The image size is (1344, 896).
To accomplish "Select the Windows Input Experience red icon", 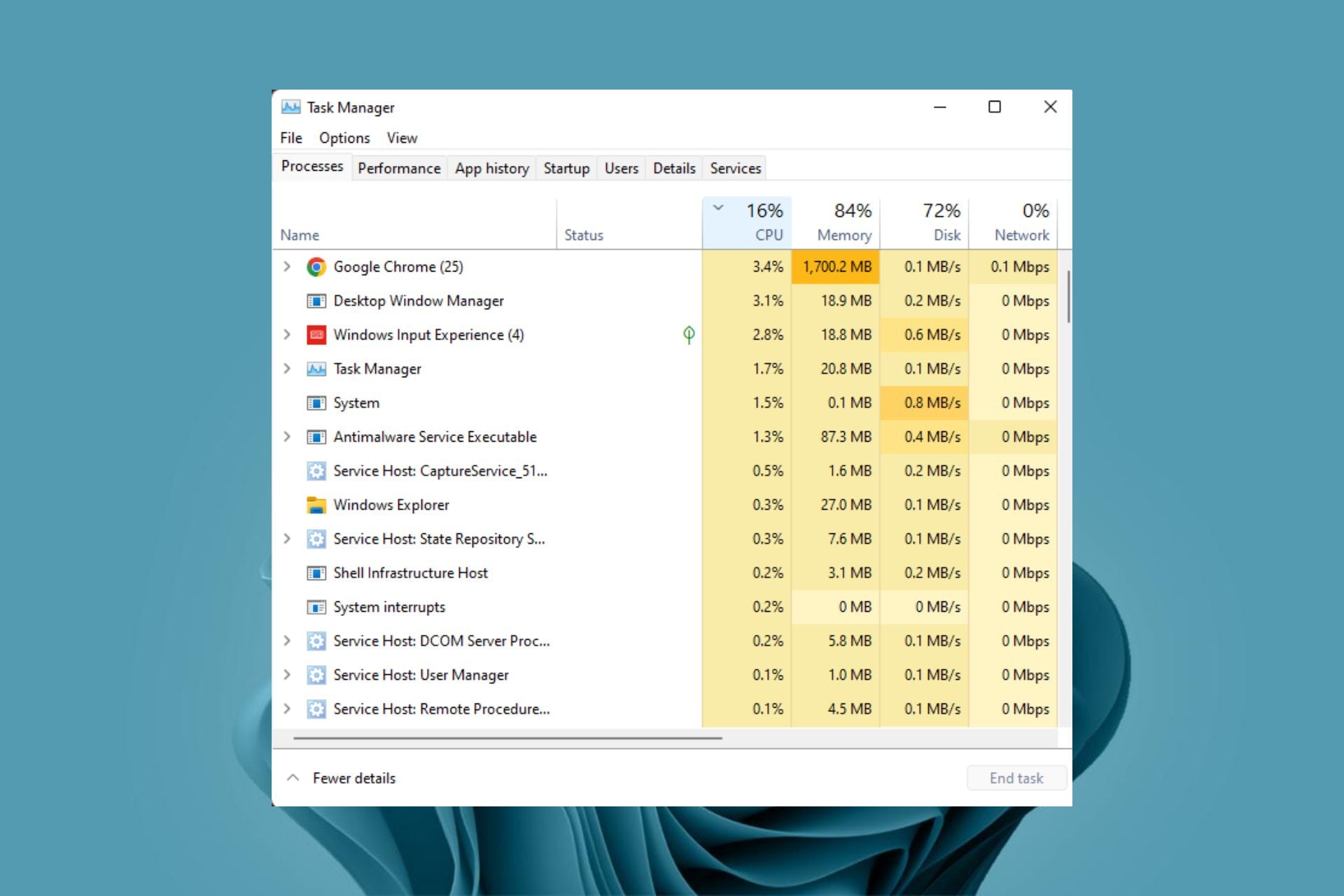I will click(x=316, y=335).
